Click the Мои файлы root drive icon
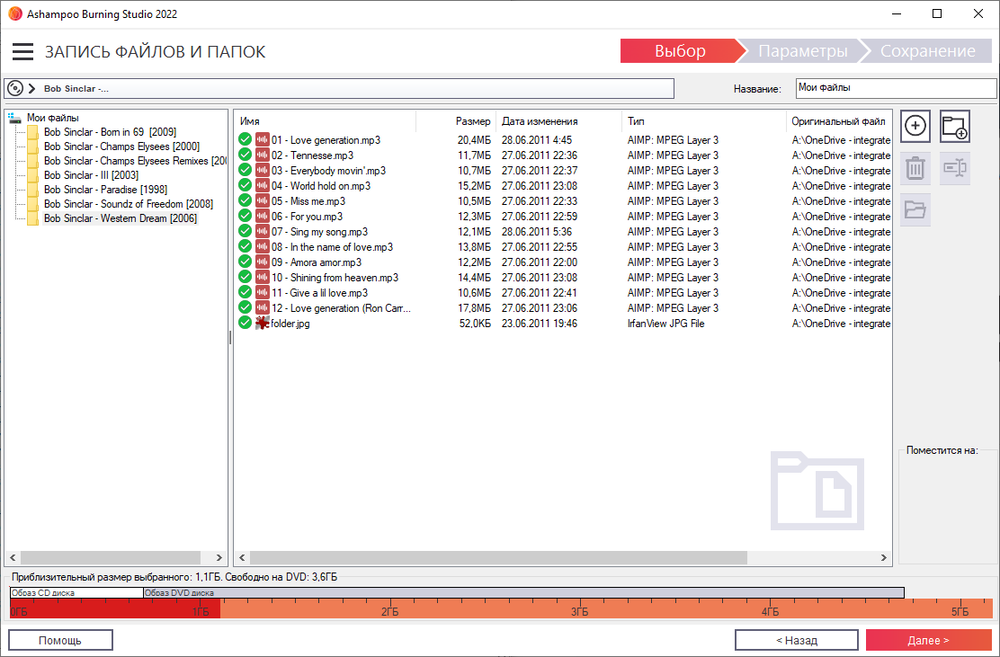Screen dimensions: 1000x657 (x=15, y=117)
